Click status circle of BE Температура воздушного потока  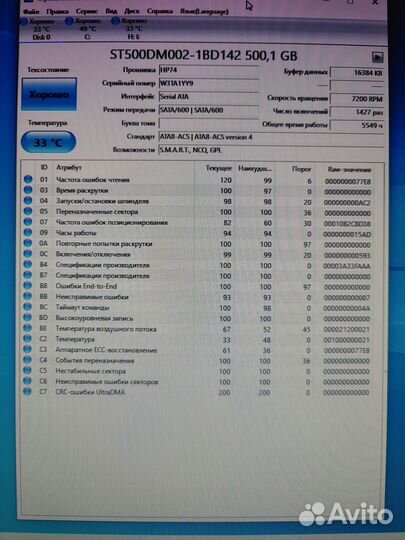[x=28, y=328]
